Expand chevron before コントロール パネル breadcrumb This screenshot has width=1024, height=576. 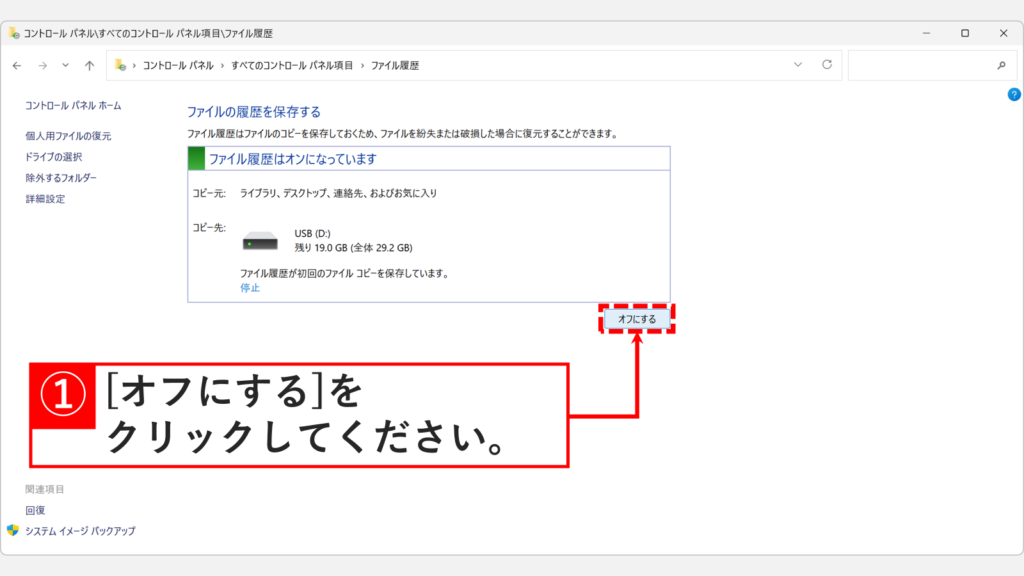click(134, 65)
